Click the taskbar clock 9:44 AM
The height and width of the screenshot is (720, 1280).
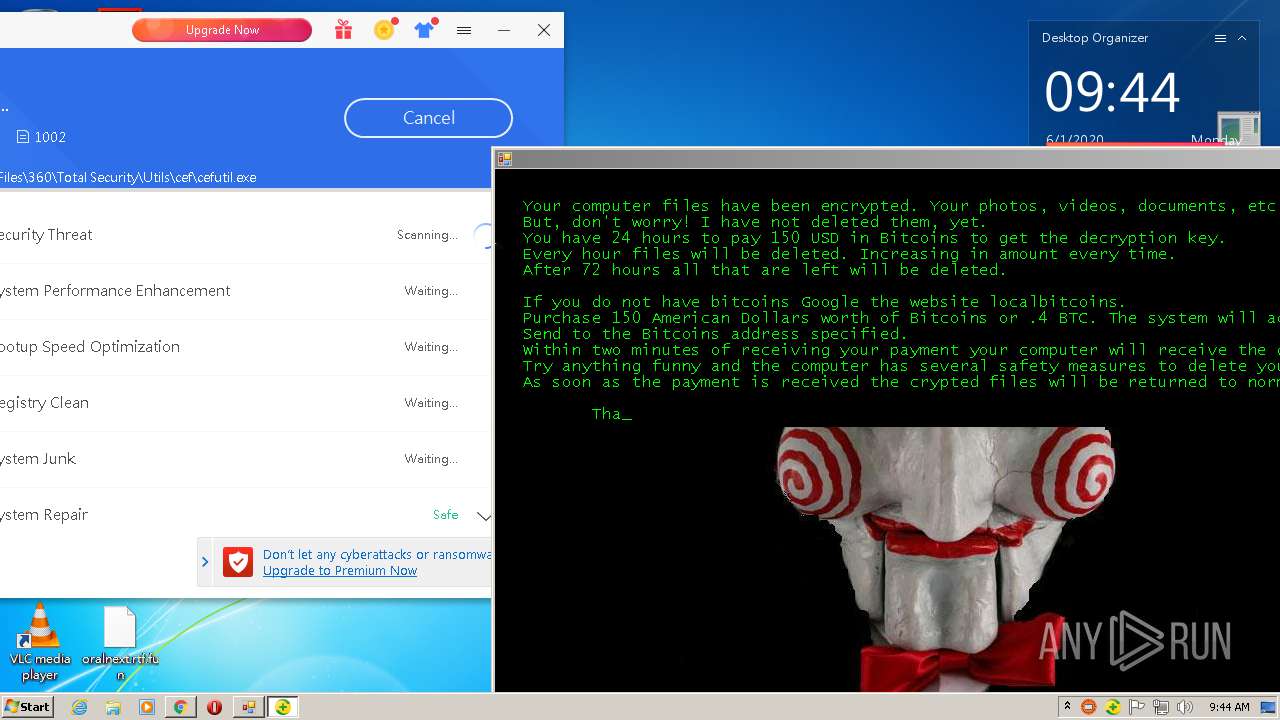(1229, 707)
